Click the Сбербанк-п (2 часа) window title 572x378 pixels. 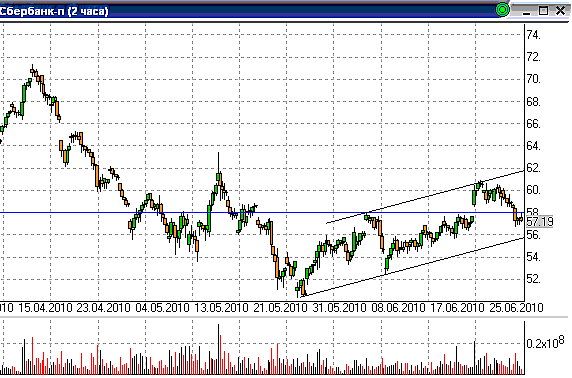[54, 11]
